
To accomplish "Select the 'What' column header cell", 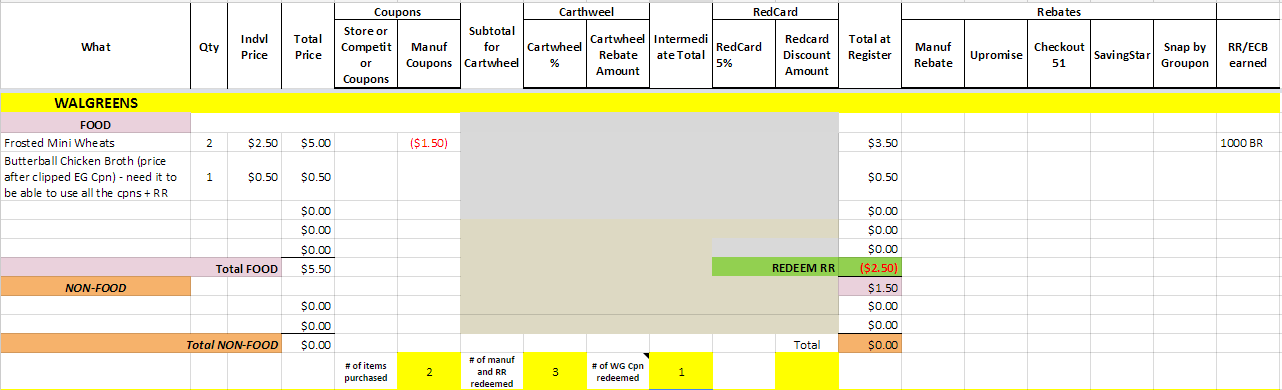I will [x=96, y=46].
